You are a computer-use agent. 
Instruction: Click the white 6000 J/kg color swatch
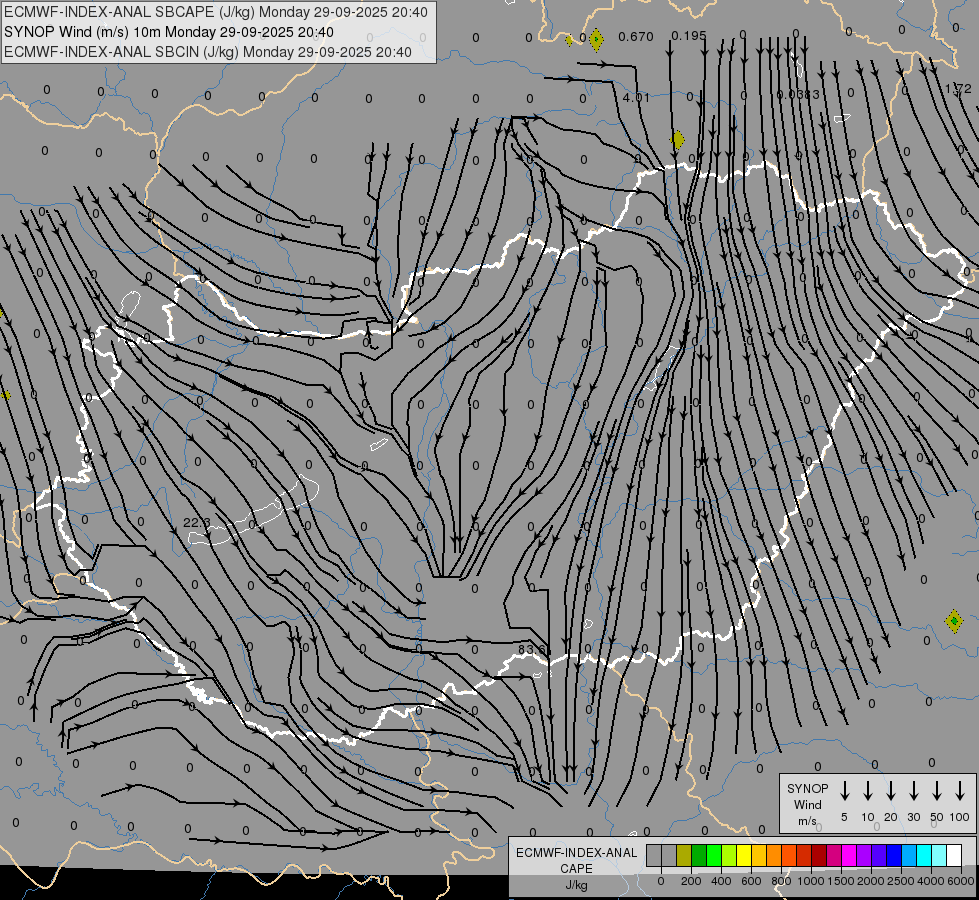[x=954, y=855]
